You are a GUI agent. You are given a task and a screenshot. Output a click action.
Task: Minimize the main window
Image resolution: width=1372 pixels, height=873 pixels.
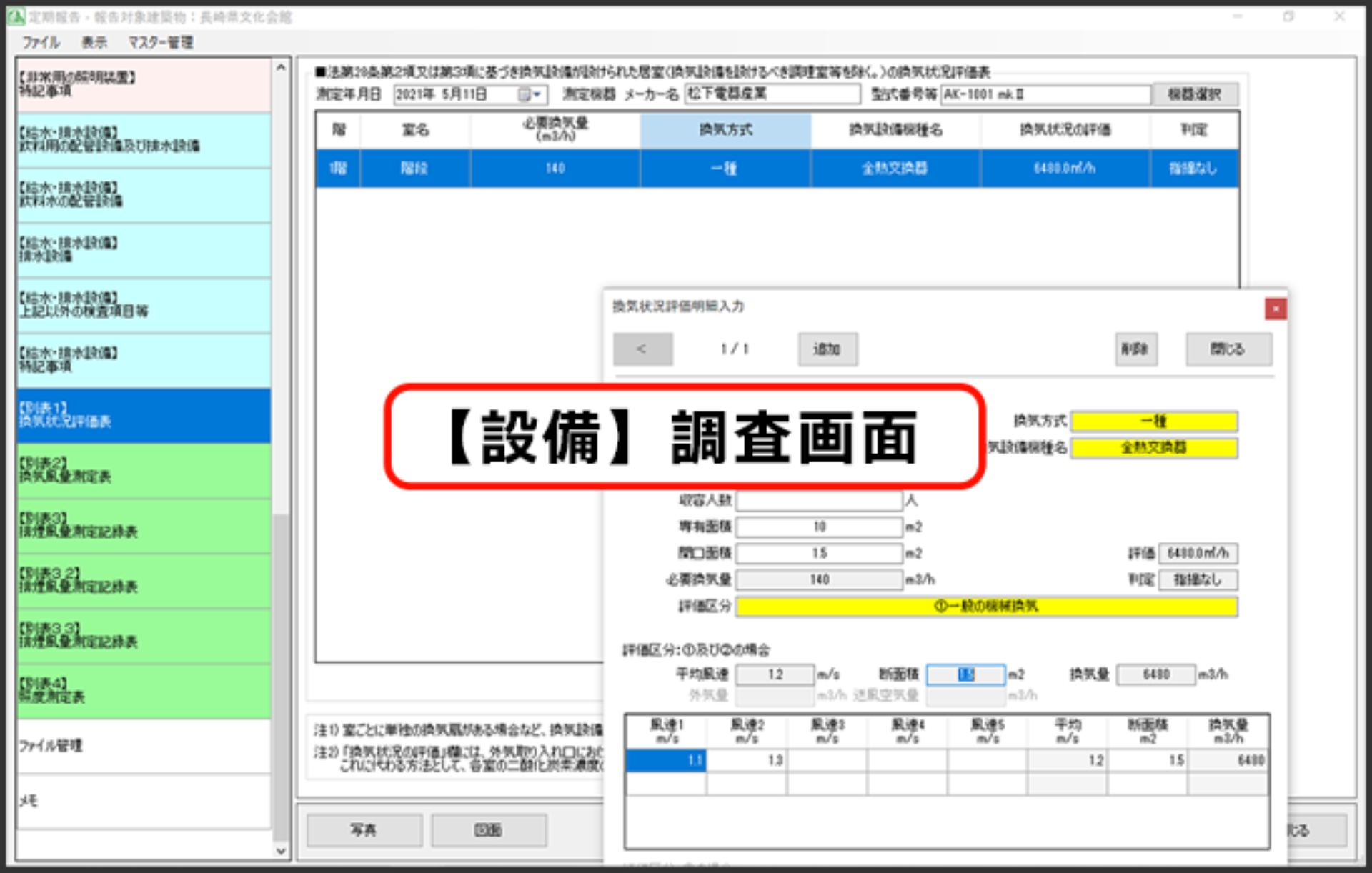pos(1238,16)
